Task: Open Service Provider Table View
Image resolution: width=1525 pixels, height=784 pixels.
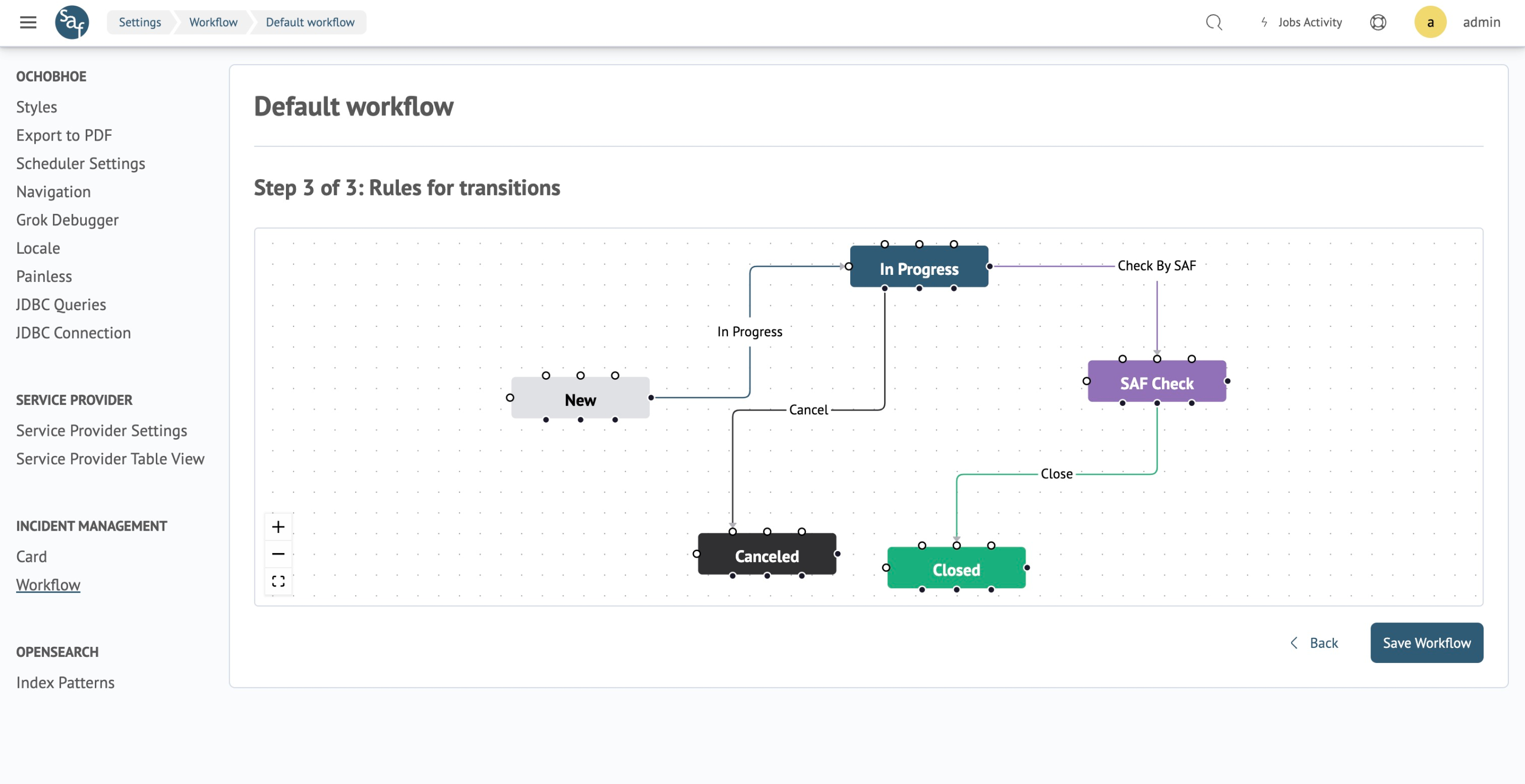Action: [x=110, y=459]
